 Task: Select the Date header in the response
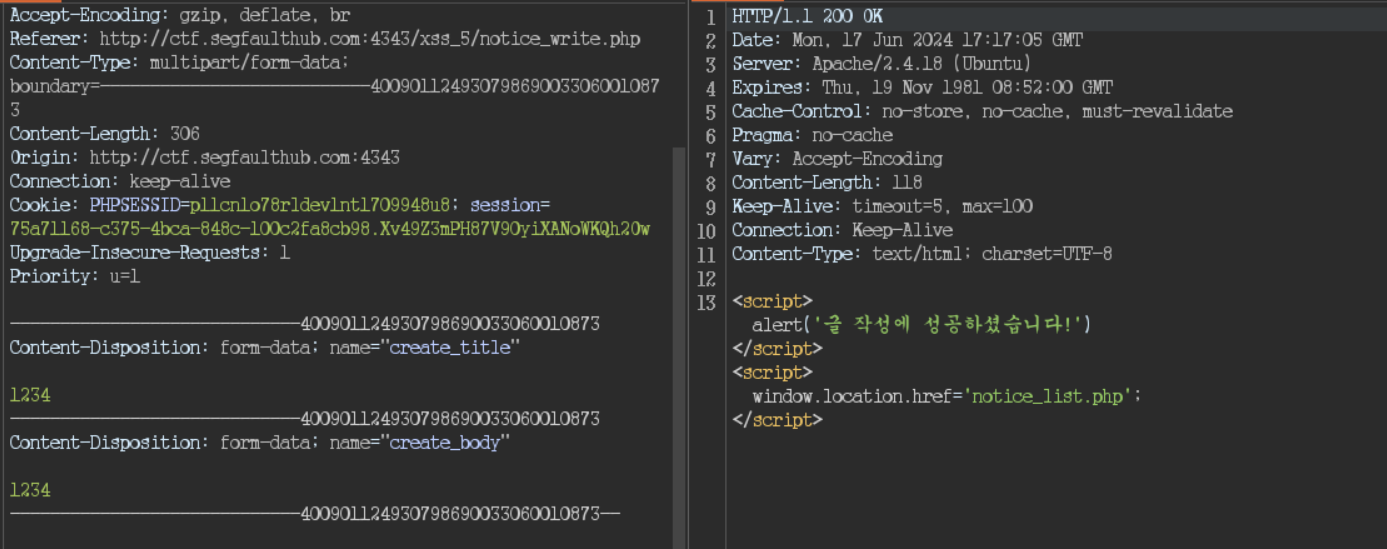(x=907, y=41)
